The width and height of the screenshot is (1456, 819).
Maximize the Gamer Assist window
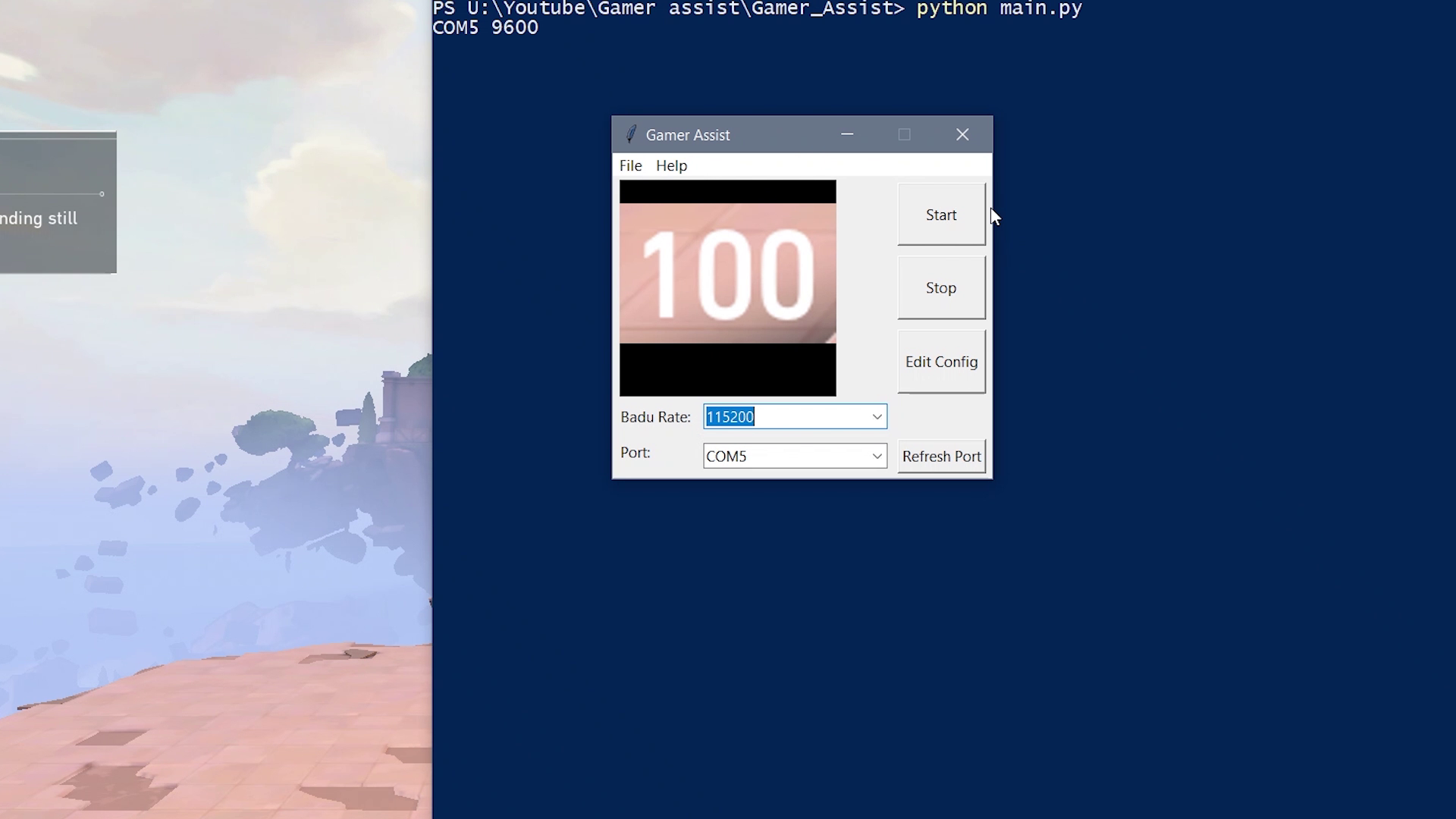click(x=904, y=134)
